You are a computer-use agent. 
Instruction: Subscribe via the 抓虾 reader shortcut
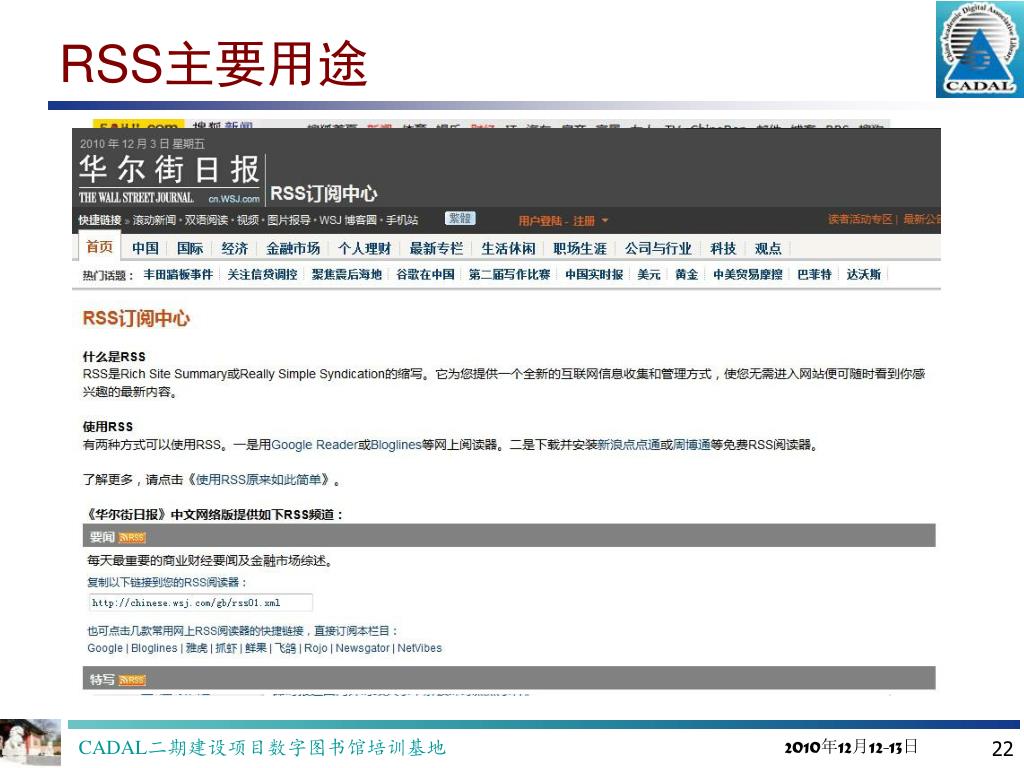point(226,648)
